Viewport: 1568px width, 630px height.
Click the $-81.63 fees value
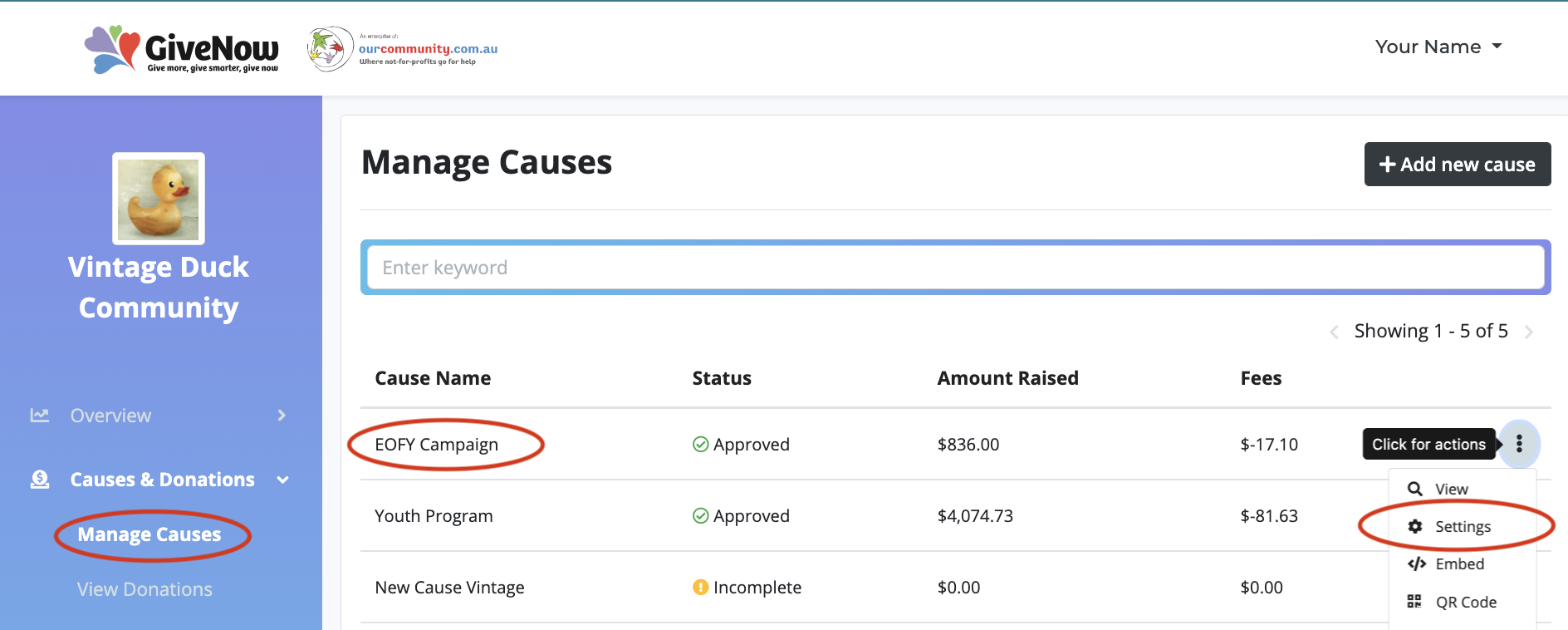[1269, 516]
